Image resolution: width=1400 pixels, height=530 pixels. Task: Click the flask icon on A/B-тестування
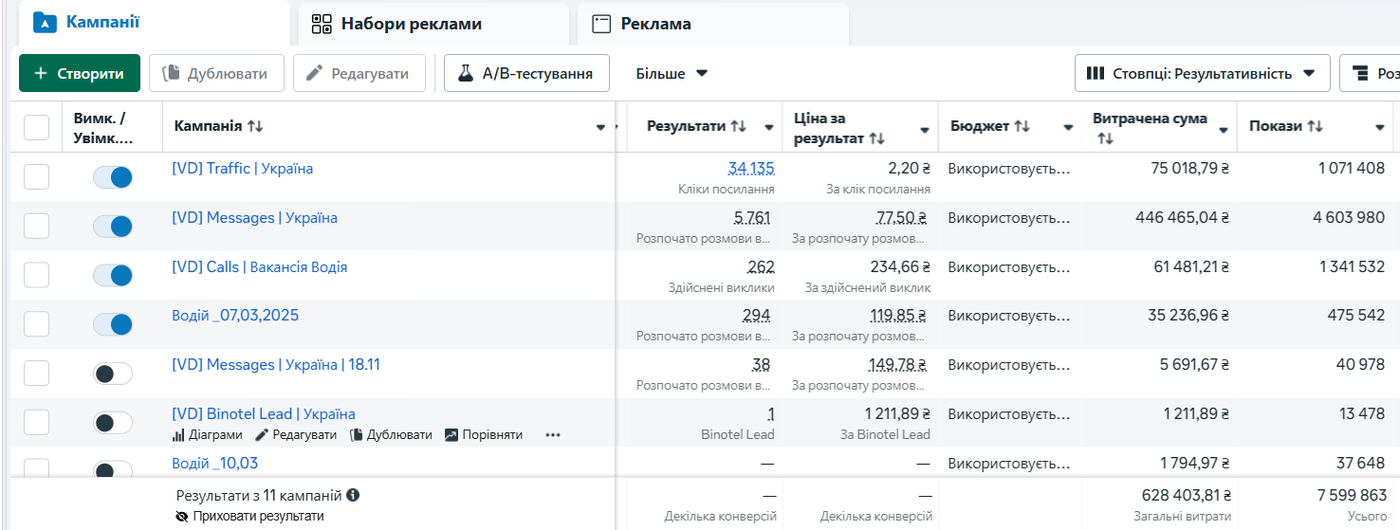tap(465, 73)
